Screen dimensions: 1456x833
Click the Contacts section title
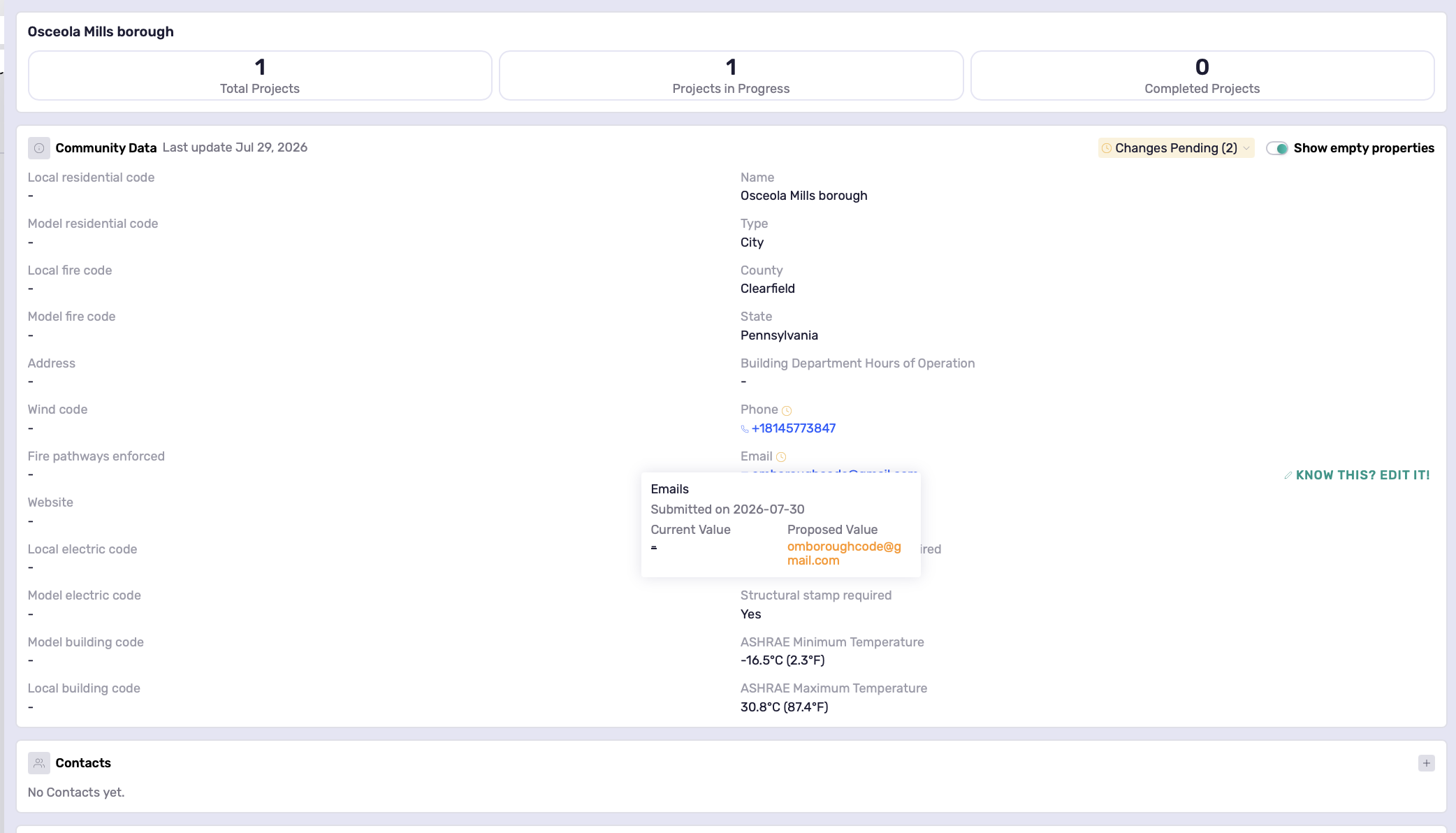pyautogui.click(x=83, y=763)
